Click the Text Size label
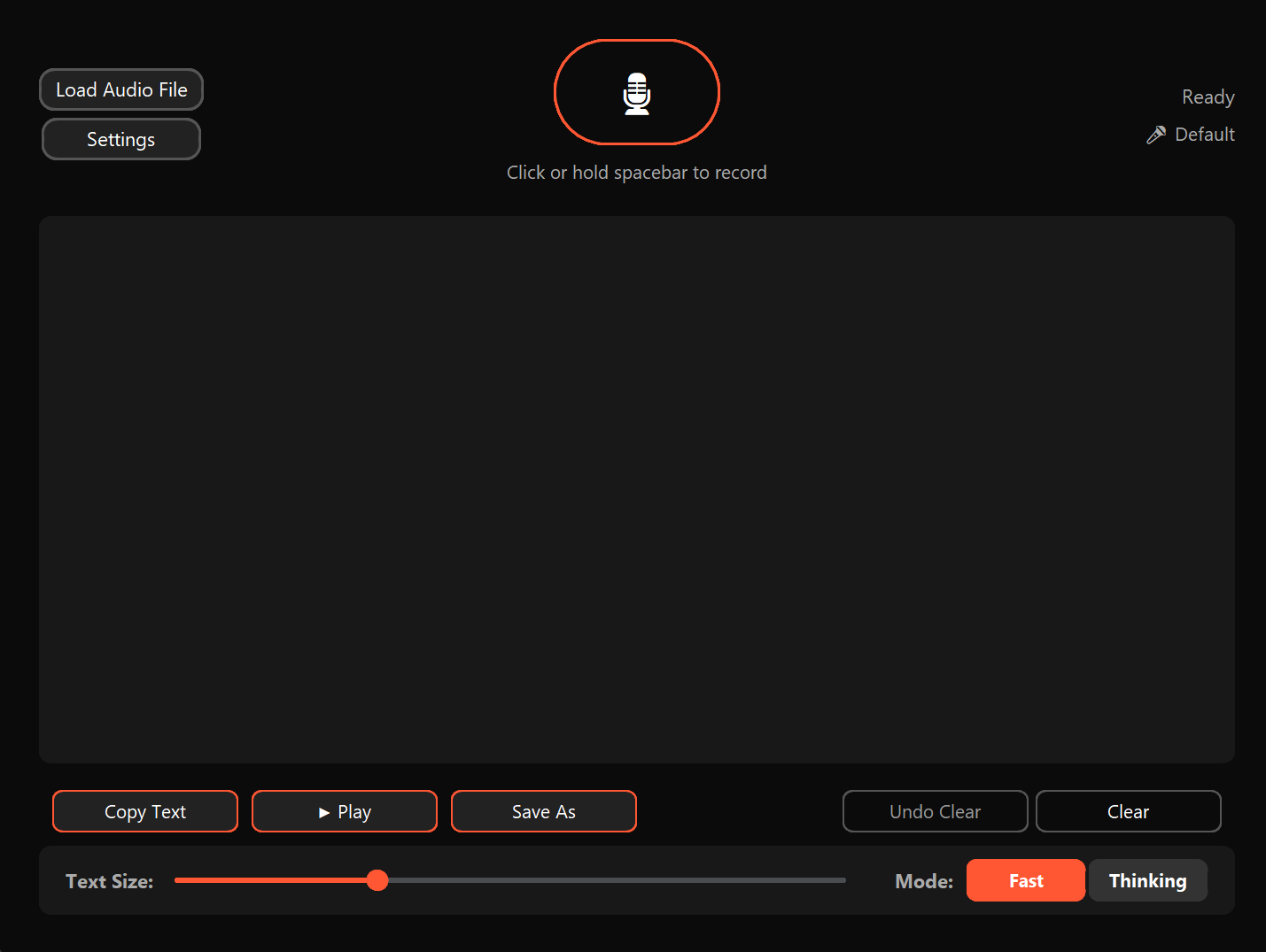 [109, 880]
